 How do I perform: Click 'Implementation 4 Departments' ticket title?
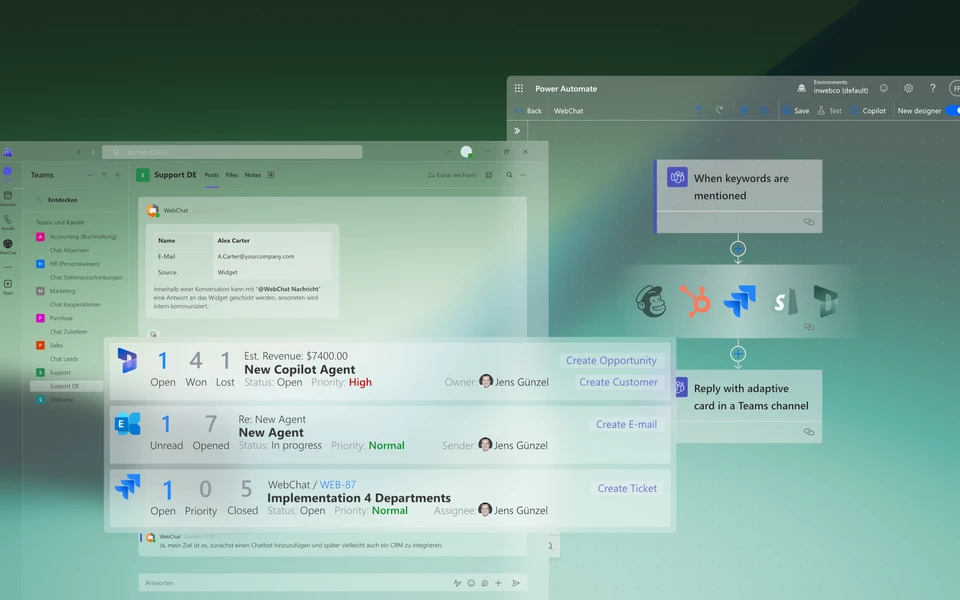tap(359, 498)
